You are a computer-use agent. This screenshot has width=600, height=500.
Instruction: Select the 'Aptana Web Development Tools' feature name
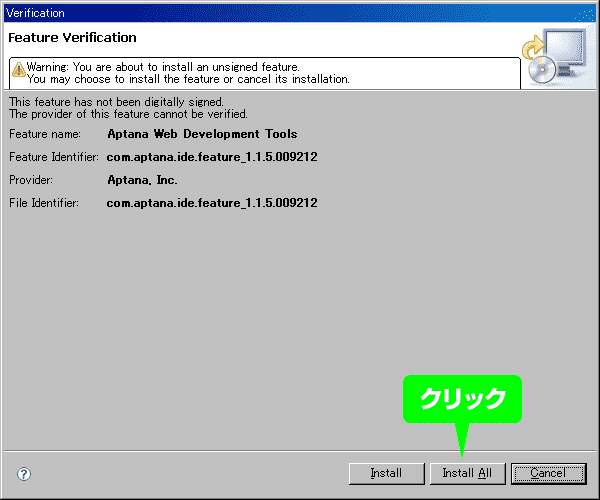pos(202,134)
